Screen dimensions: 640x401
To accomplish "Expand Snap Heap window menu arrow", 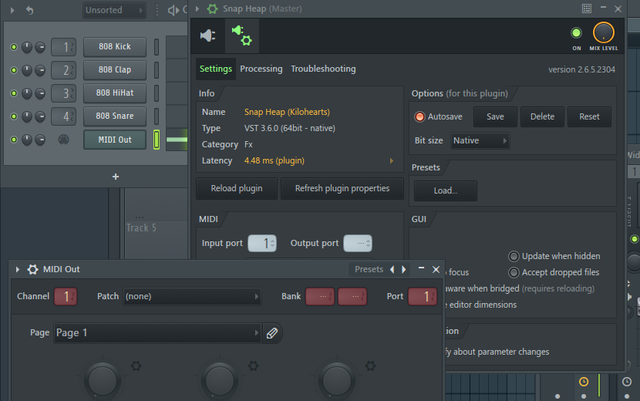I will tap(197, 9).
